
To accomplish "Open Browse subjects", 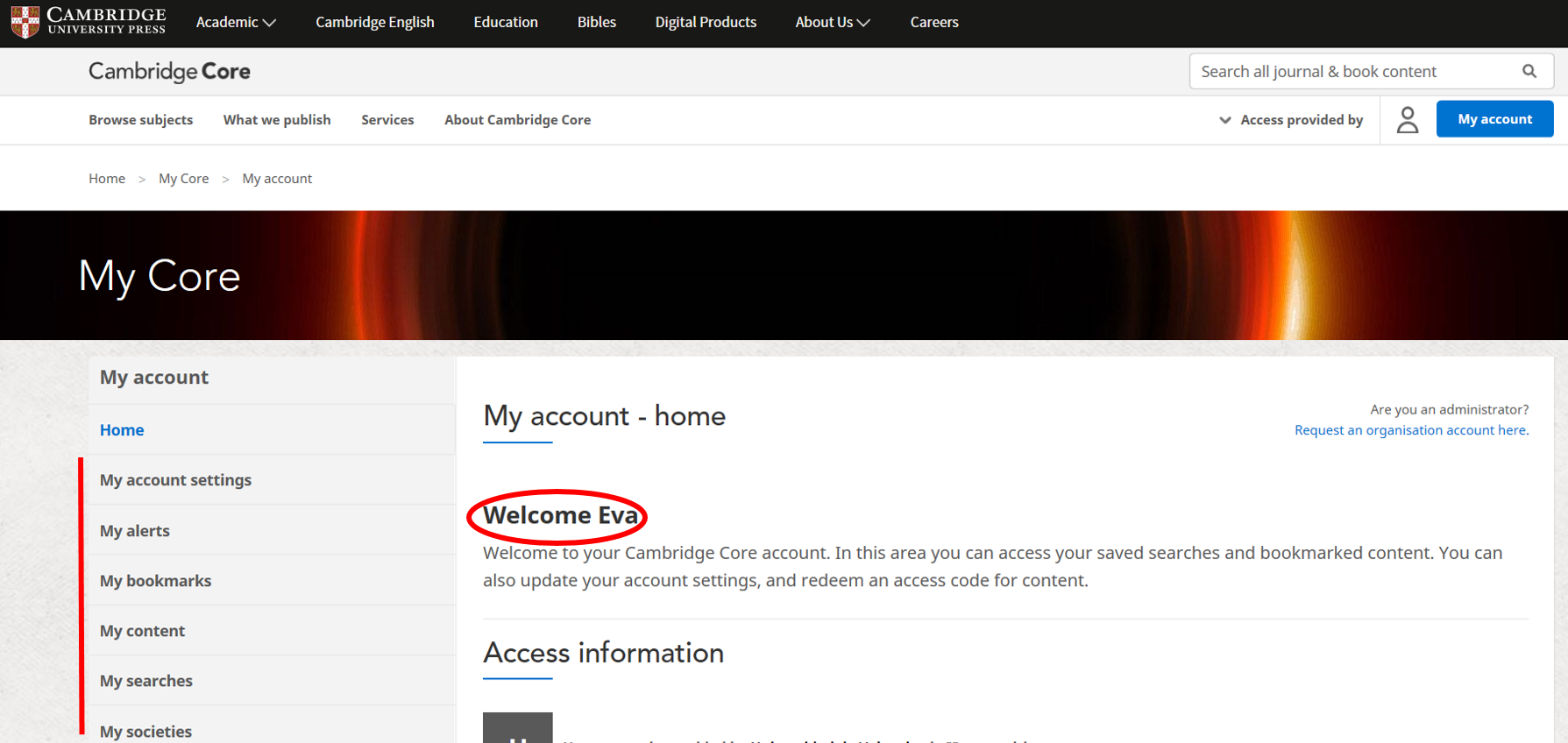I will (x=140, y=120).
